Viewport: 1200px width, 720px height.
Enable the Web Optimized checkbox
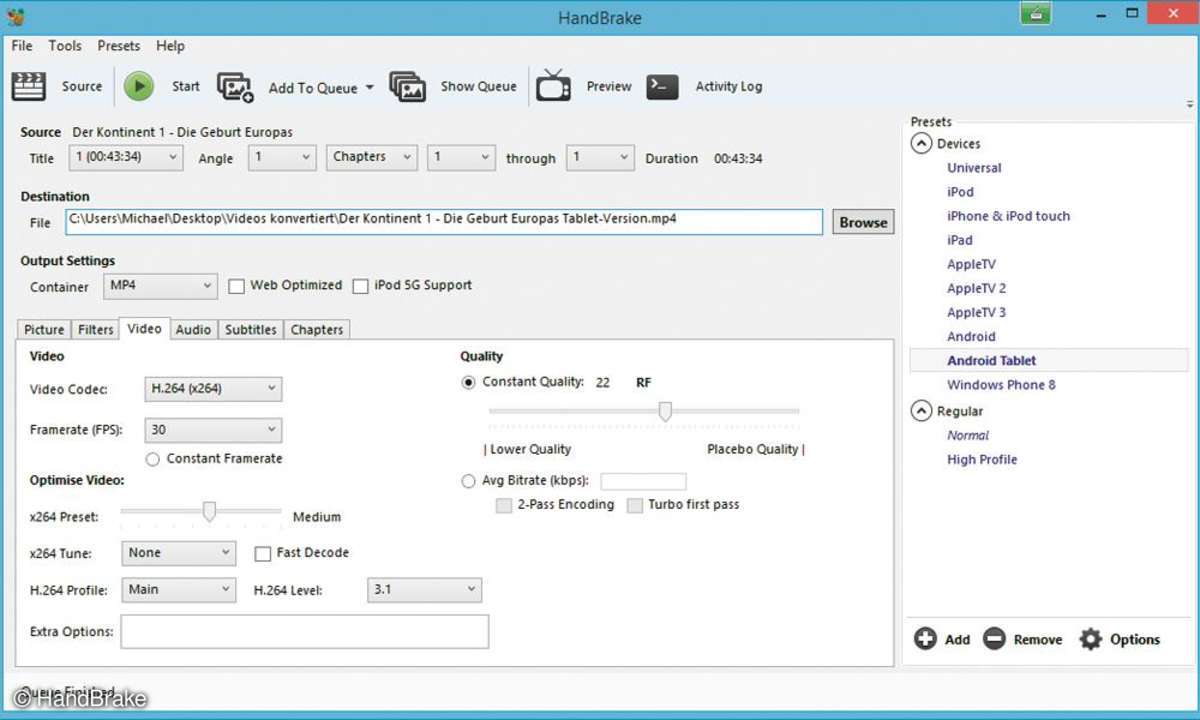point(237,286)
